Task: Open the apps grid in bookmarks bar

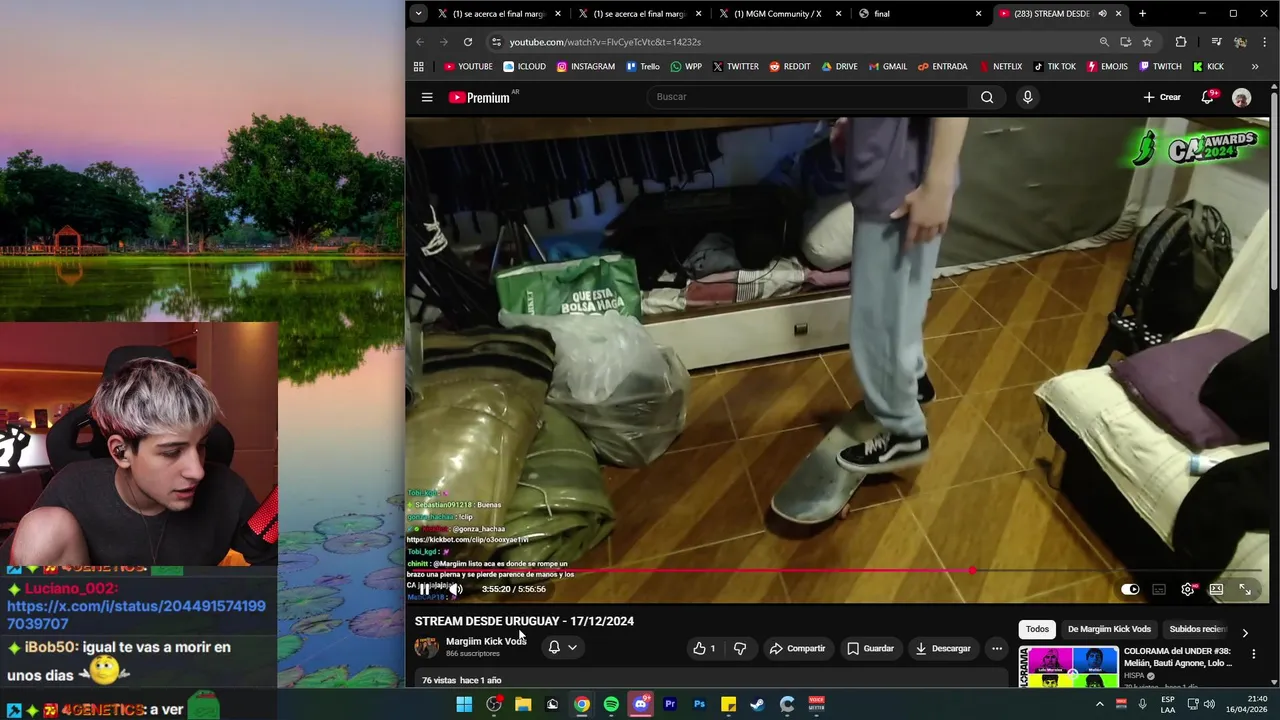Action: coord(419,67)
